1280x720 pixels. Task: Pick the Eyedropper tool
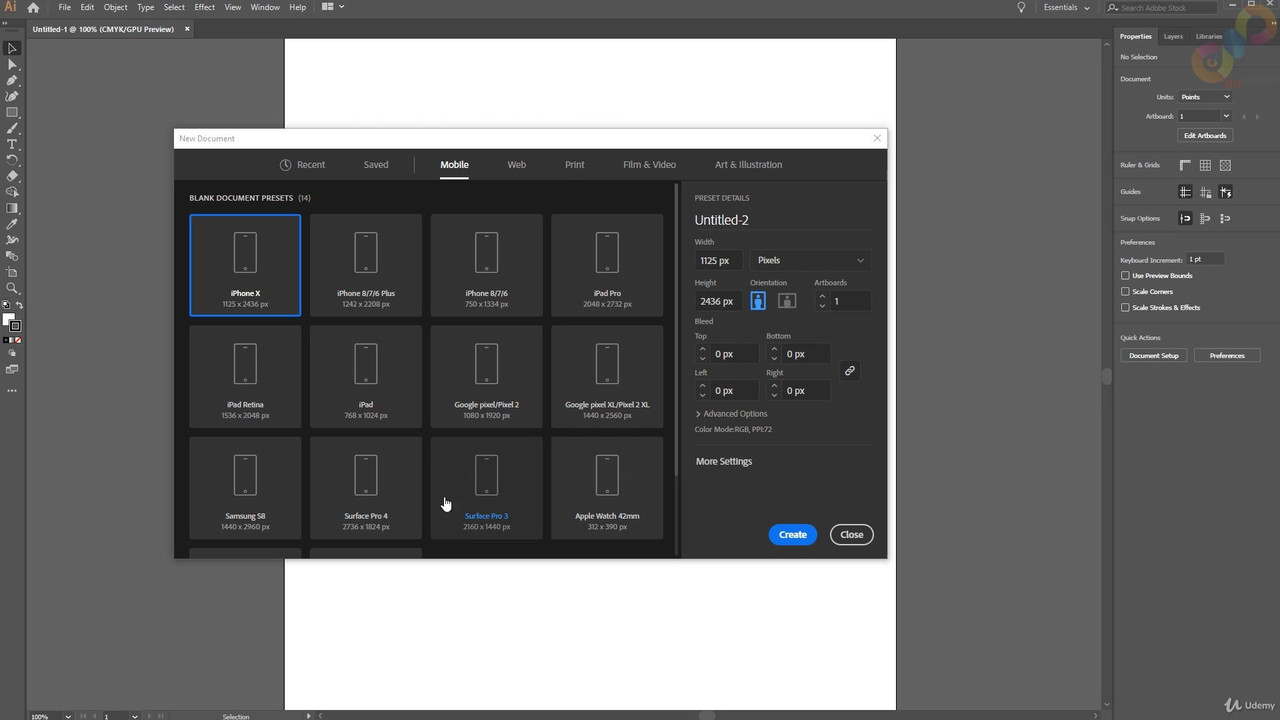coord(12,224)
